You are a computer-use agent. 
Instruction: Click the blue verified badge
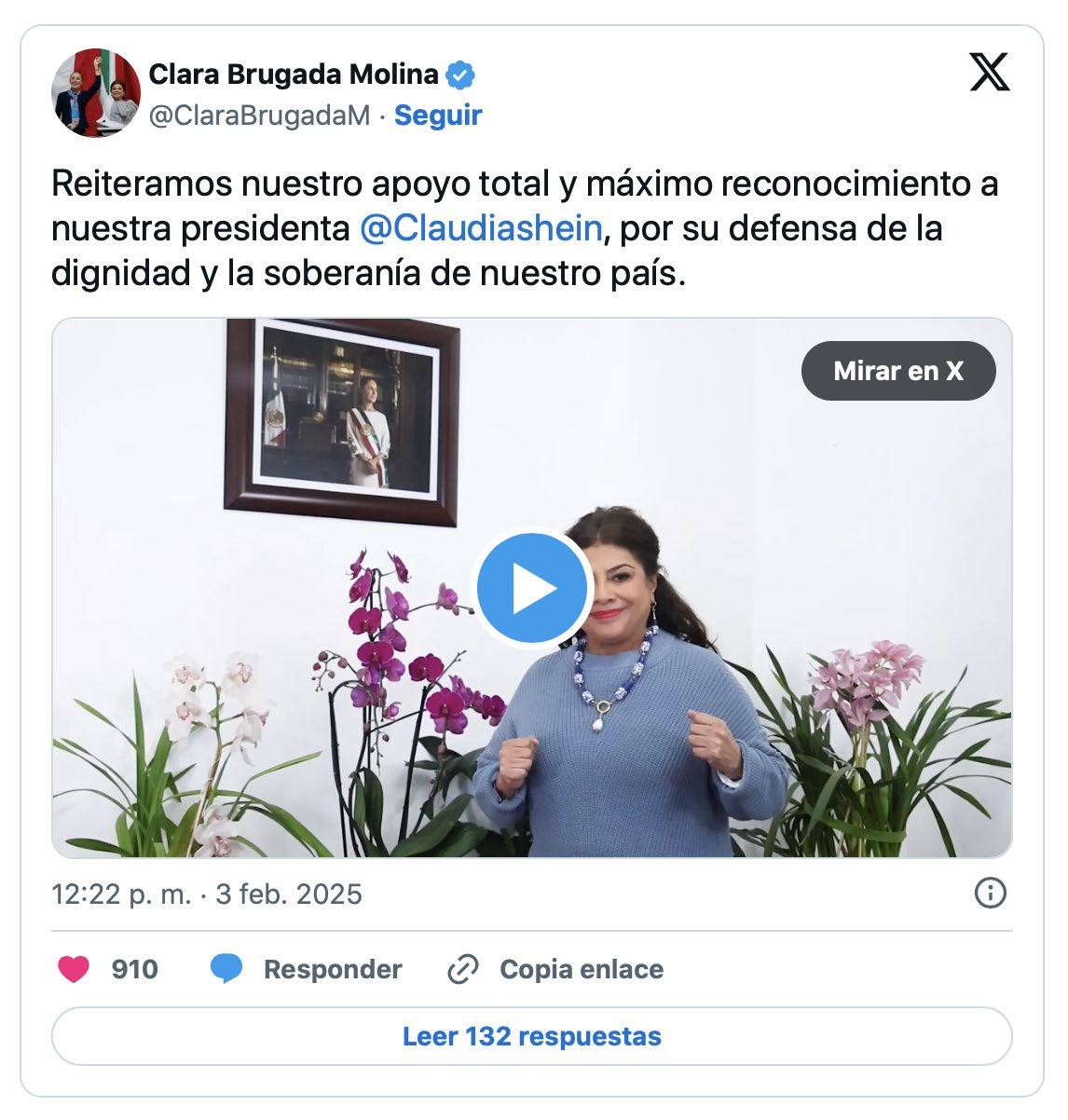[x=461, y=73]
